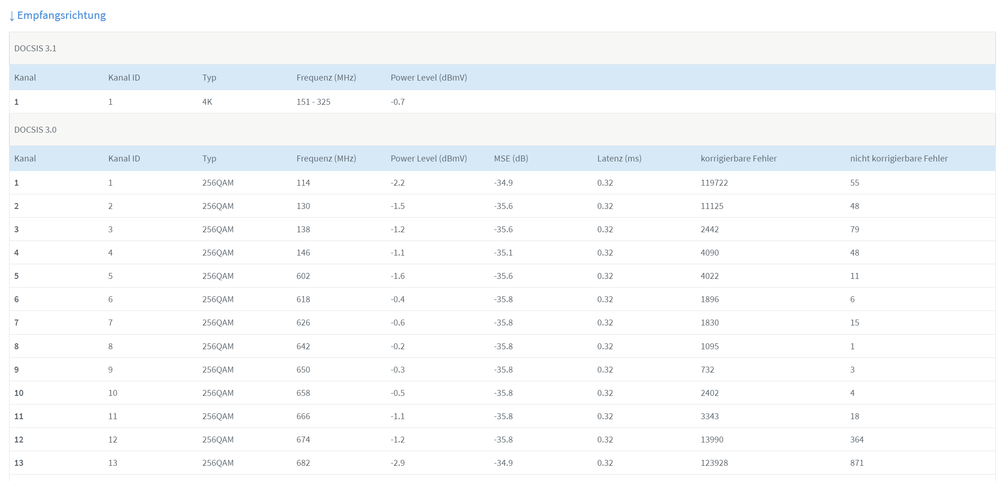Viewport: 999px width, 481px height.
Task: Select the uncorrectable errors value 364
Action: point(856,440)
